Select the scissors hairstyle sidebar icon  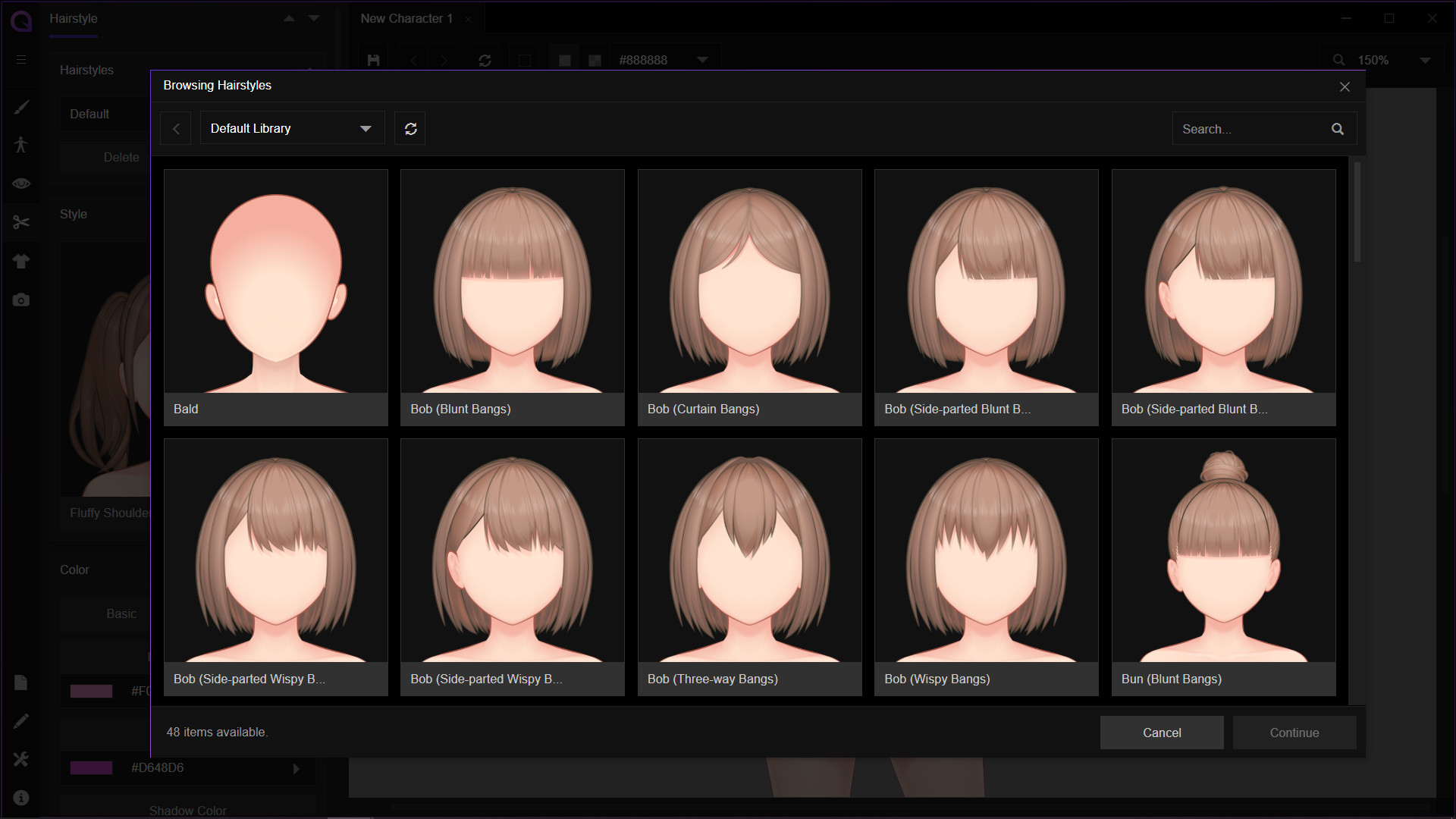click(x=21, y=222)
